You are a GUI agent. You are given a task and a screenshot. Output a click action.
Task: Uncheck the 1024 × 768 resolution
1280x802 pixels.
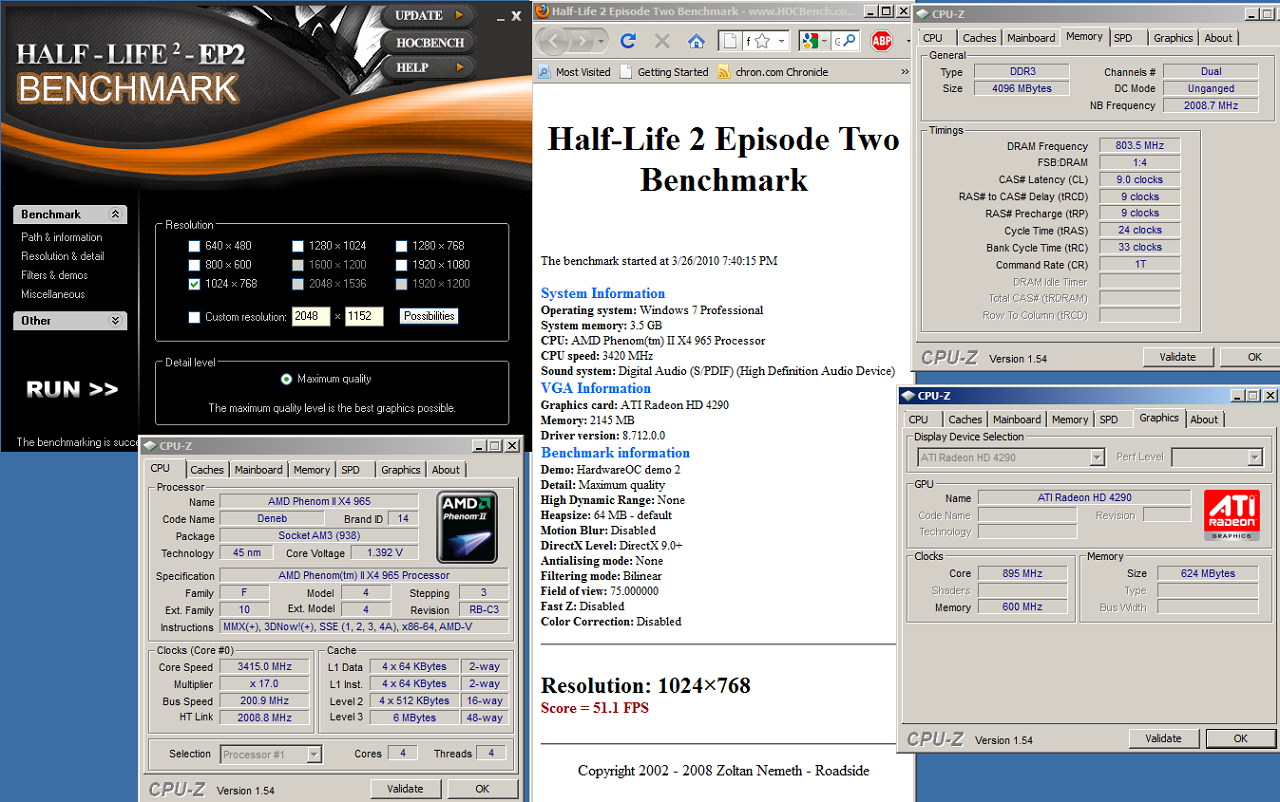pyautogui.click(x=195, y=284)
